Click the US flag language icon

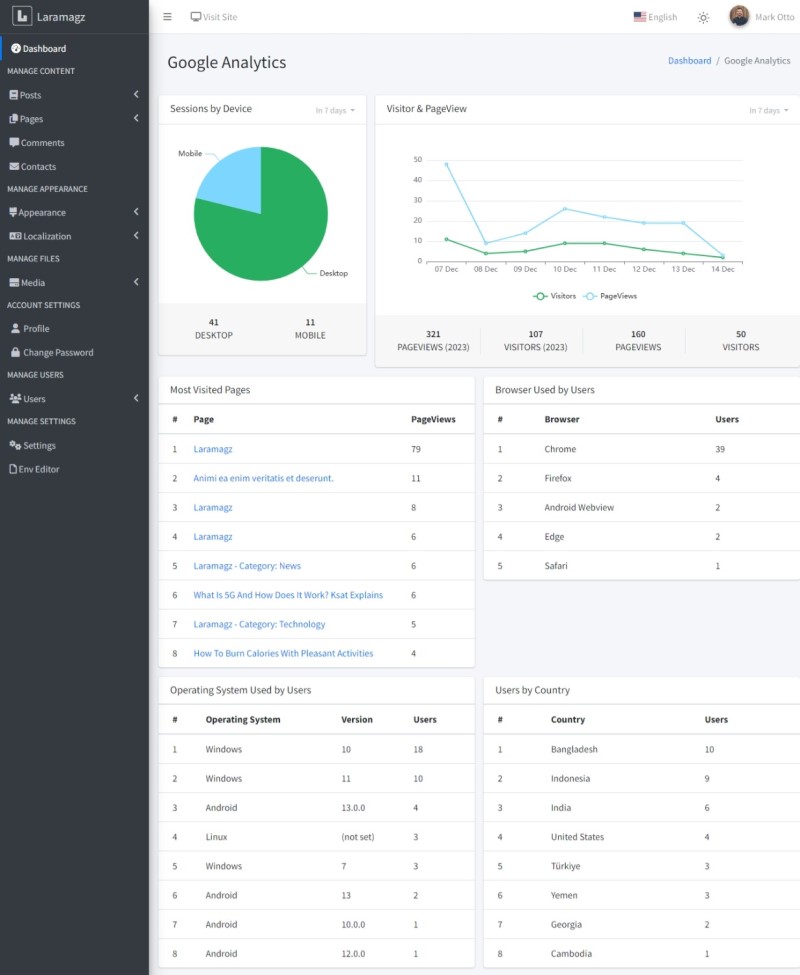click(x=640, y=17)
